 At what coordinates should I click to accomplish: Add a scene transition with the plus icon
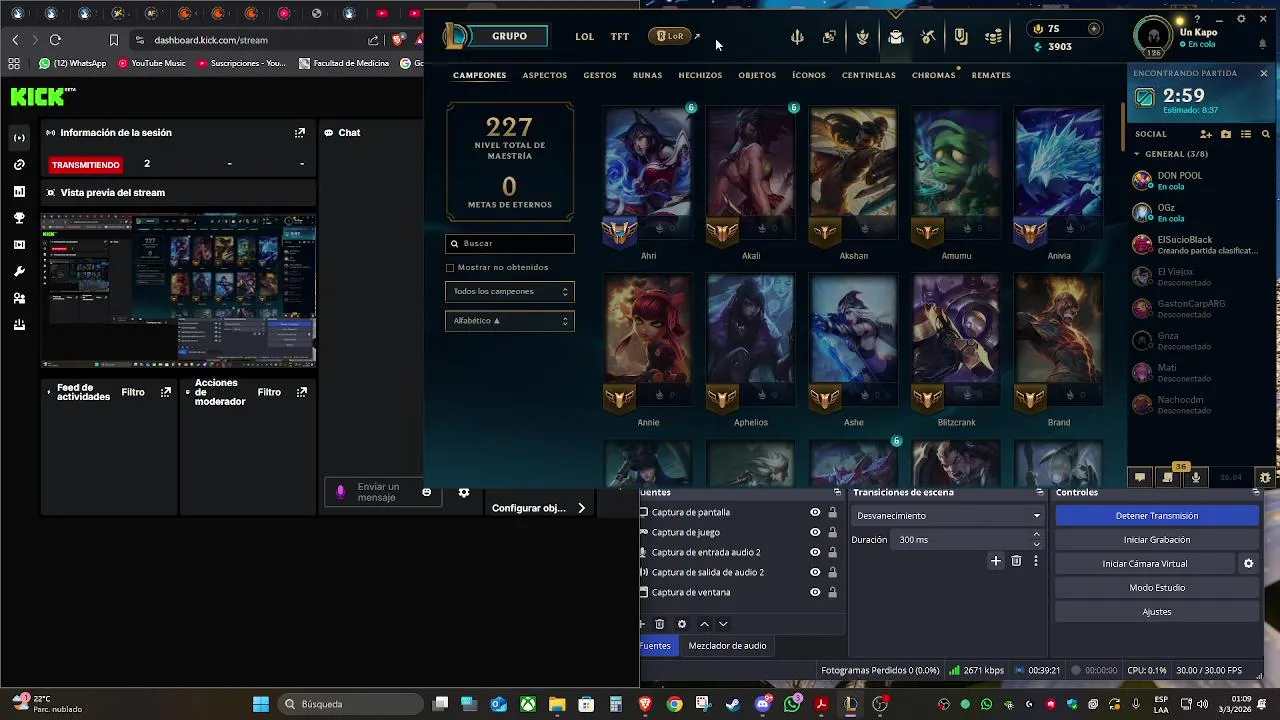995,561
